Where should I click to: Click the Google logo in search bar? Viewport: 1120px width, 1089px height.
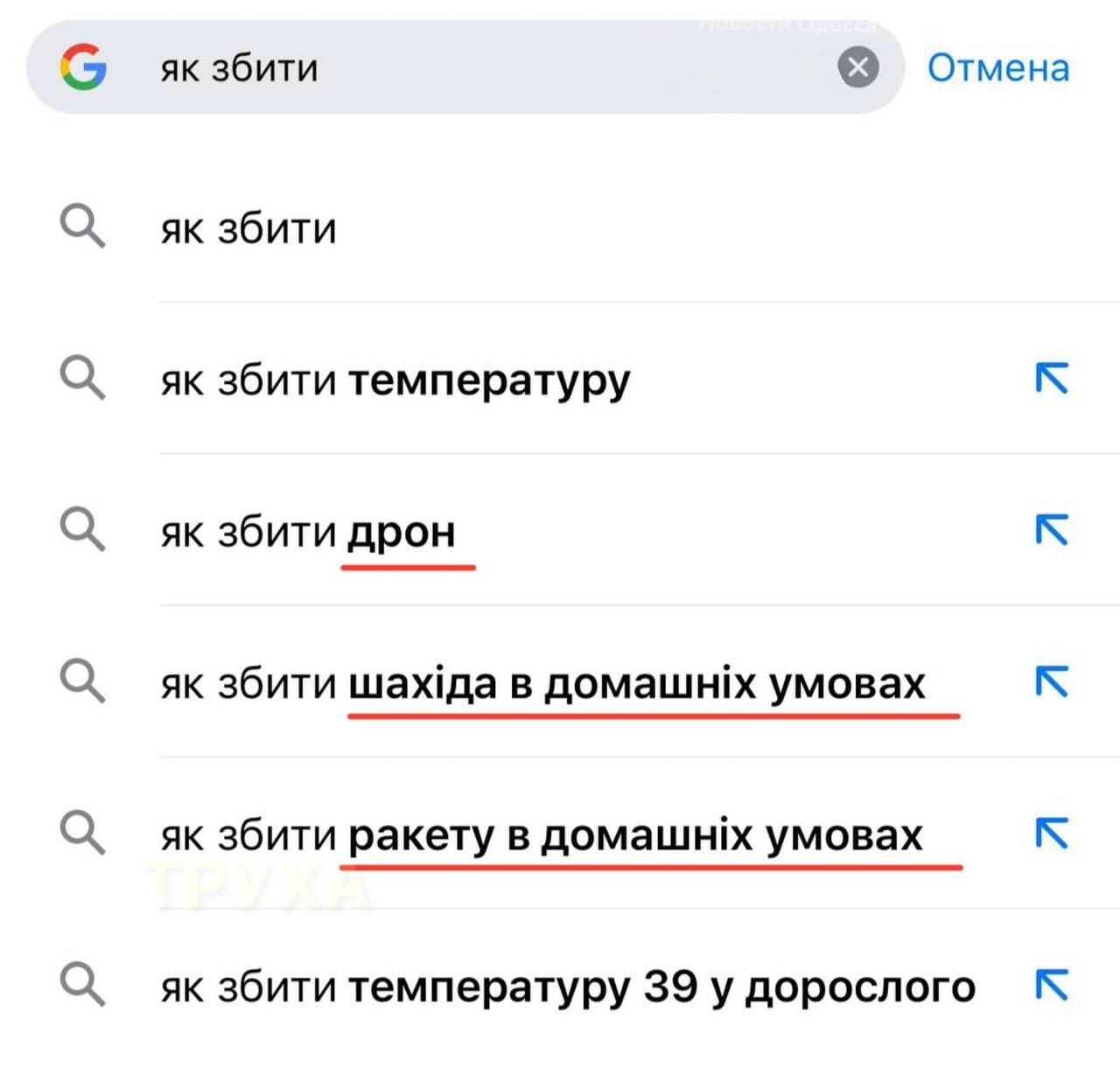[x=83, y=67]
